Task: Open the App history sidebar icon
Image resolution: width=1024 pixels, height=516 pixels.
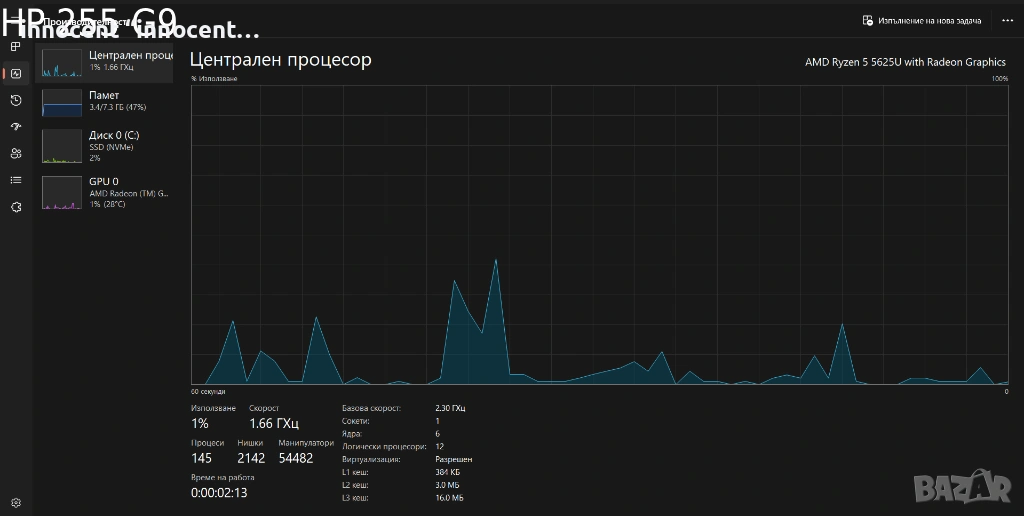Action: pos(16,100)
